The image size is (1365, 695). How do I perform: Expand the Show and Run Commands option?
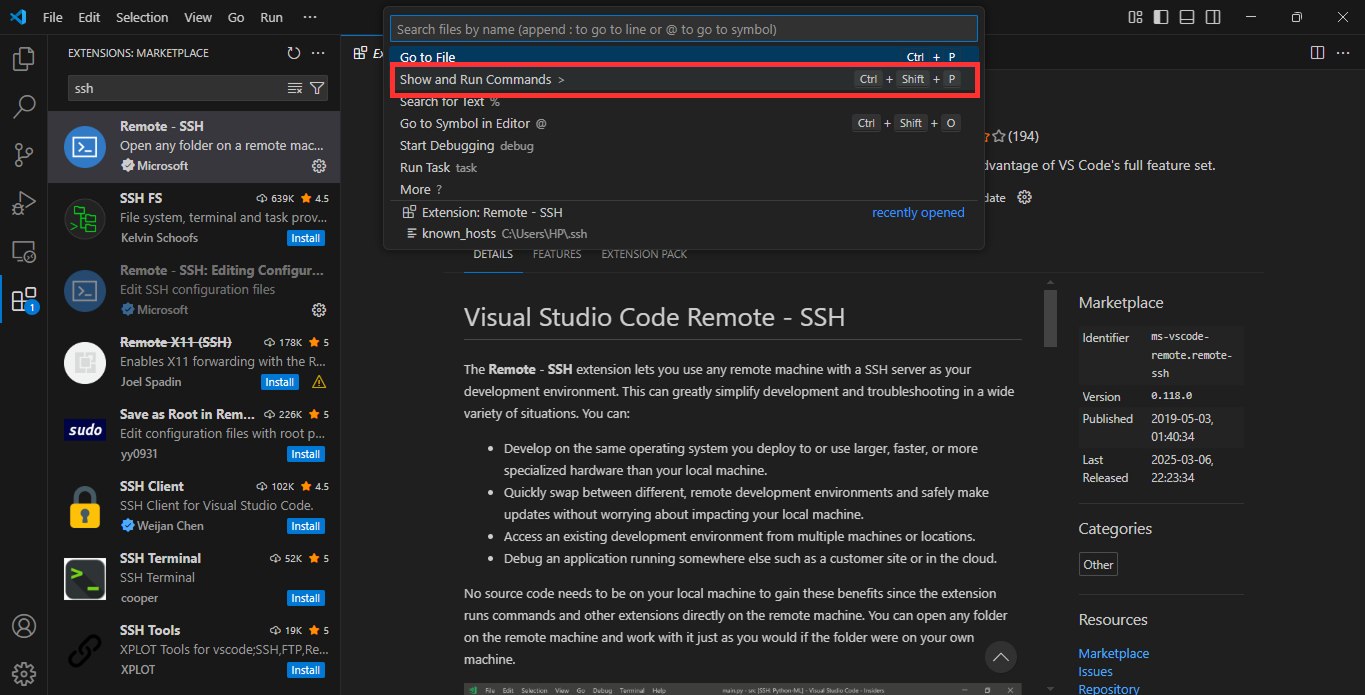475,79
